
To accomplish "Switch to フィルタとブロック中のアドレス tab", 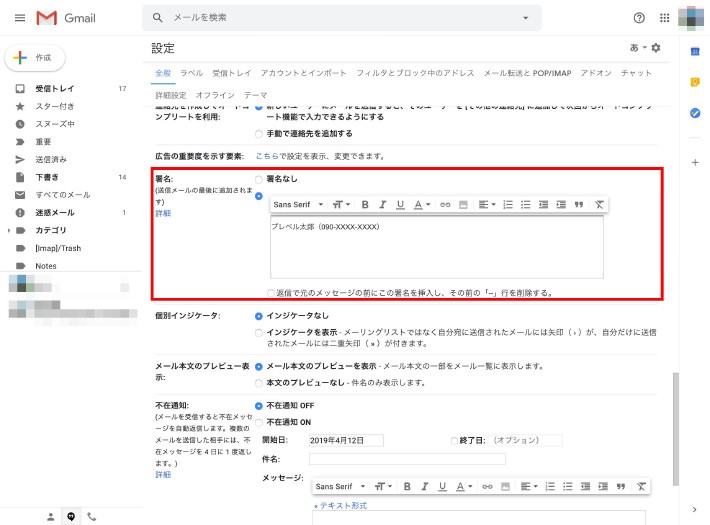I will [415, 73].
